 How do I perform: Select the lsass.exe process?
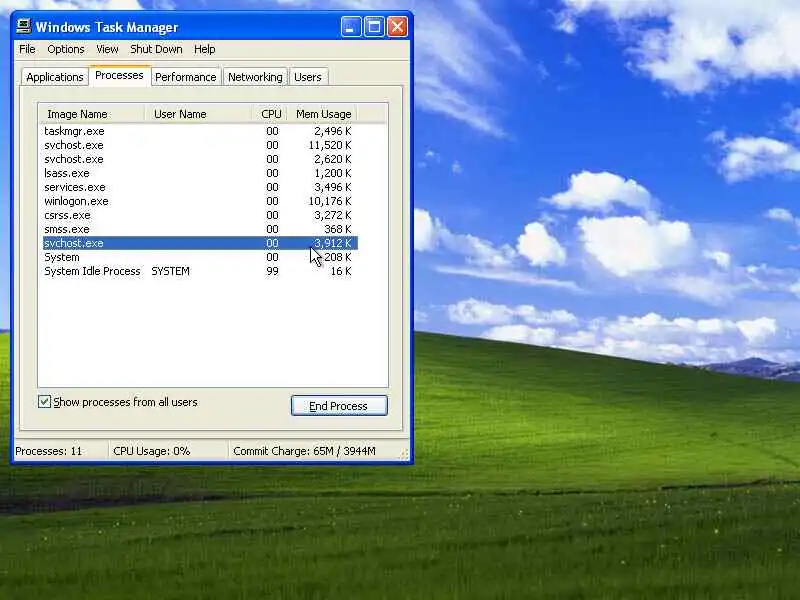click(200, 173)
